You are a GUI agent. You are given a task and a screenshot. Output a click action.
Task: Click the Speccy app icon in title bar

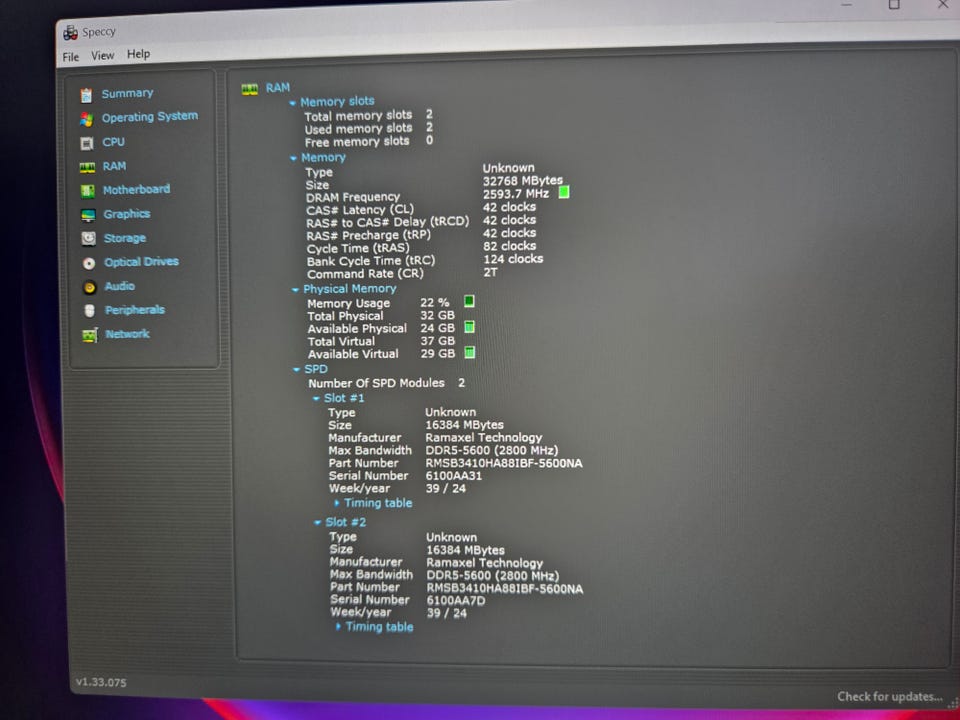click(71, 33)
